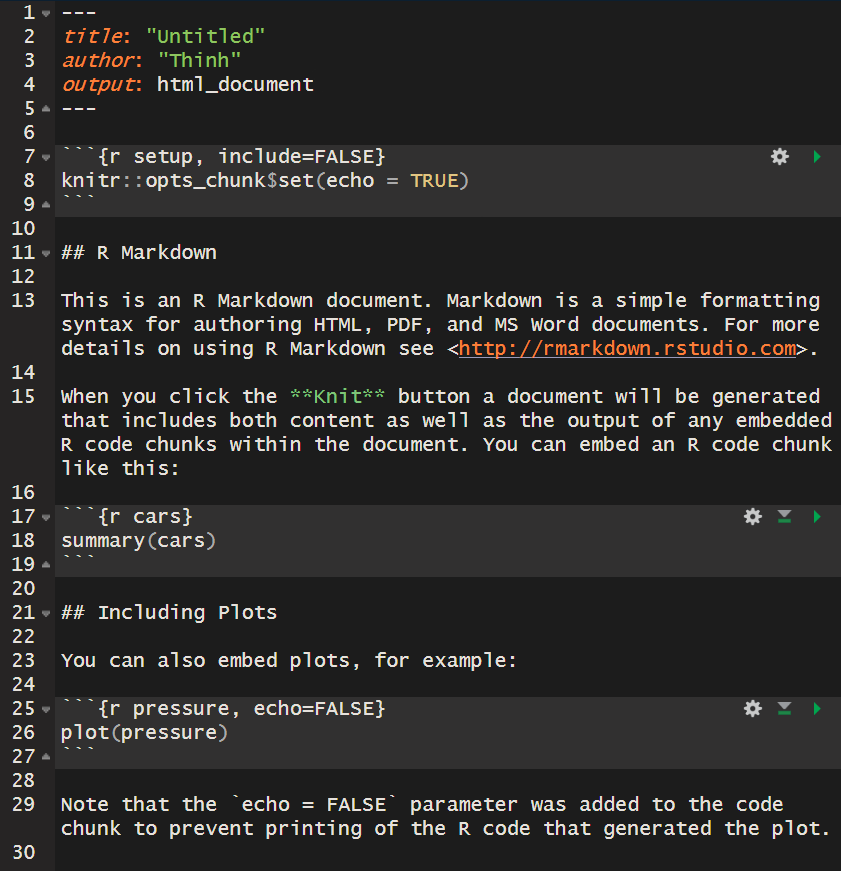
Task: Fold the cars chunk at line 17
Action: pyautogui.click(x=46, y=517)
